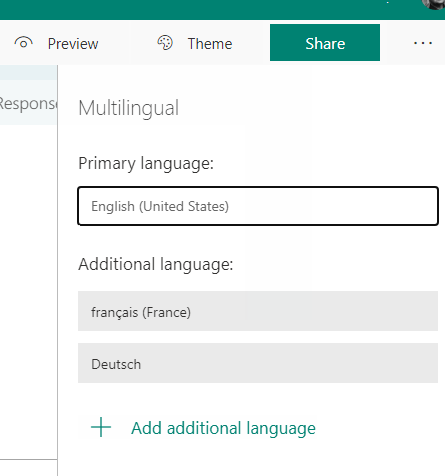The height and width of the screenshot is (476, 445).
Task: Select the Deutsch additional language entry
Action: [x=258, y=363]
